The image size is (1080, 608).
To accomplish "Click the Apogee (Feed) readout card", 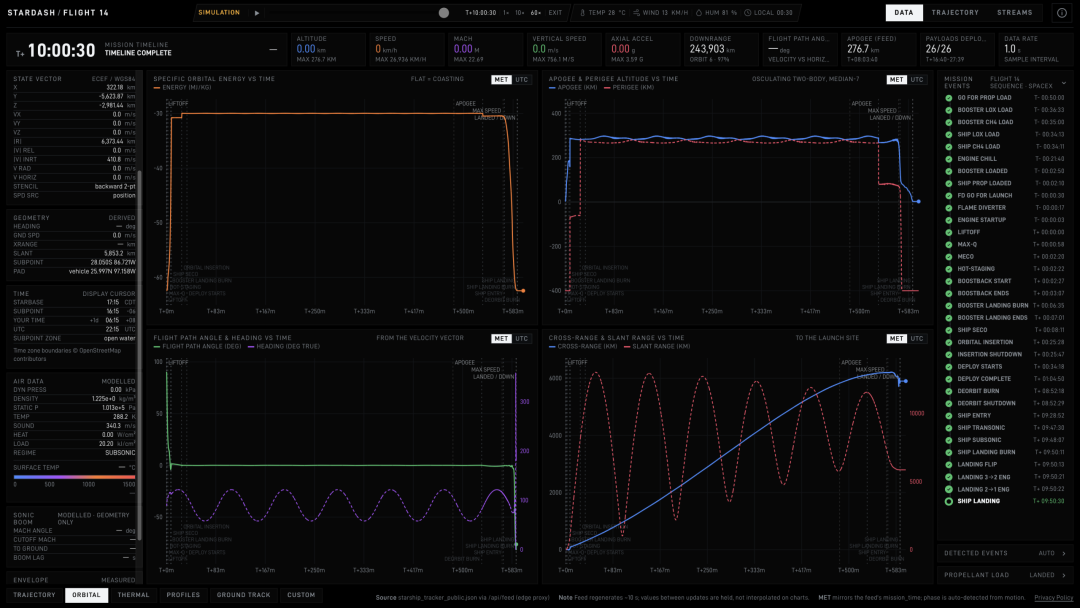I will [880, 49].
